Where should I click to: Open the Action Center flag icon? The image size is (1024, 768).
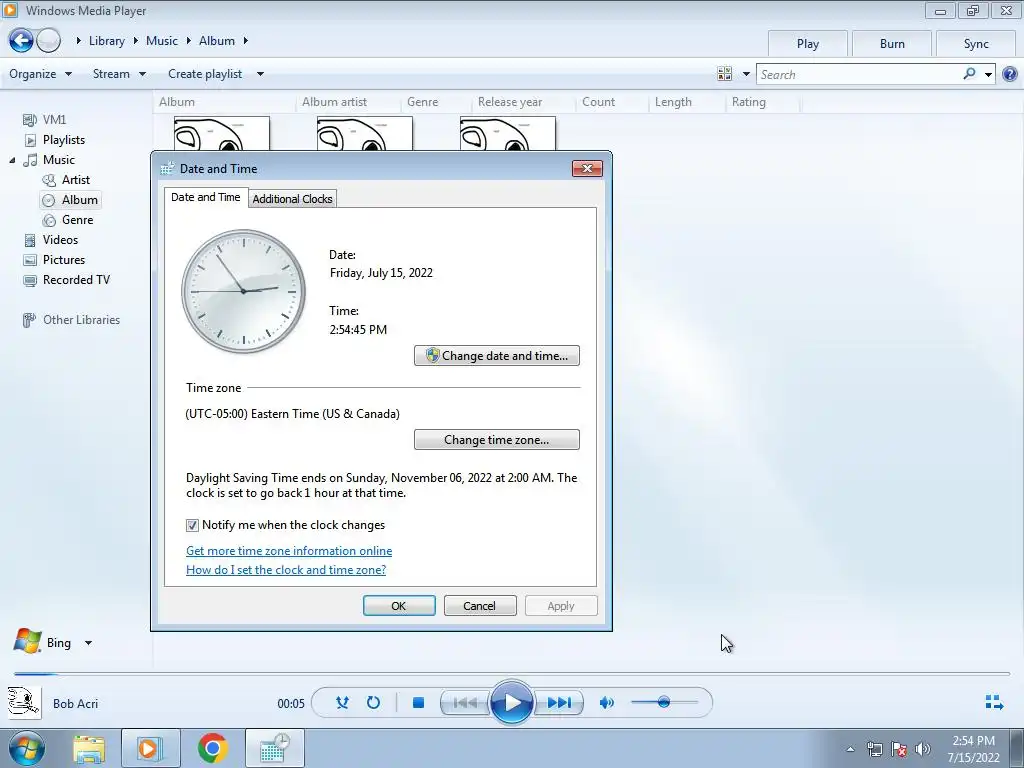point(899,749)
